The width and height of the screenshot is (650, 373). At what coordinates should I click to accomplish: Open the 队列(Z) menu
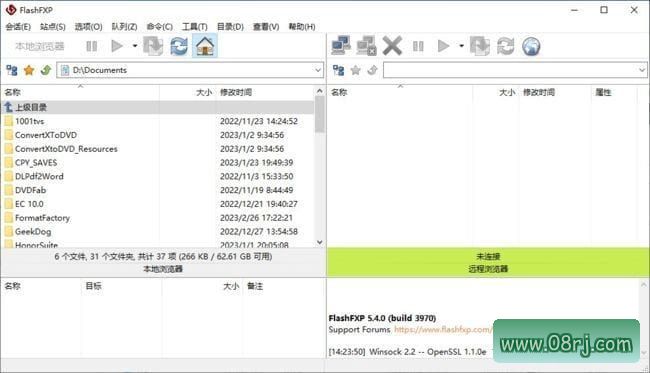(124, 27)
